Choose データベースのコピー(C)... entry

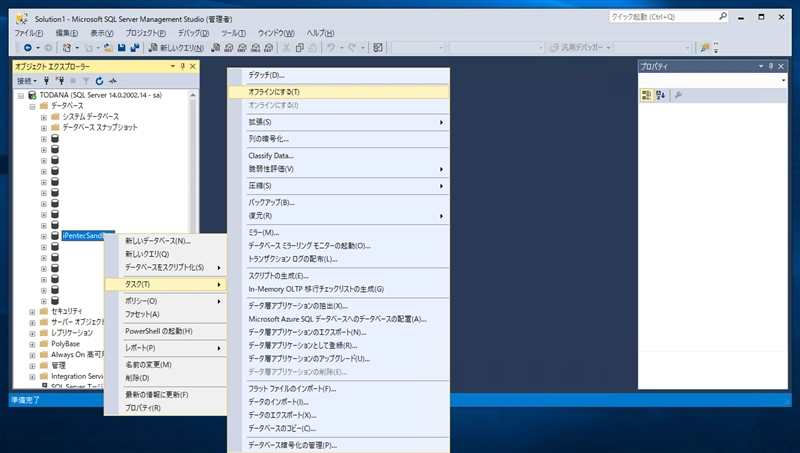coord(339,429)
